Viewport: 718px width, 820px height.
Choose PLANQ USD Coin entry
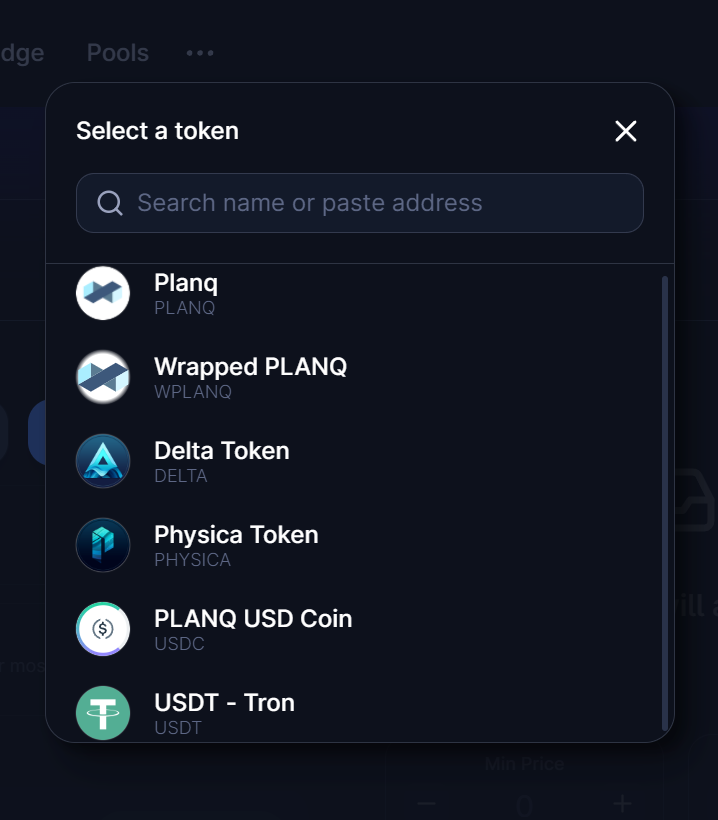pos(253,619)
